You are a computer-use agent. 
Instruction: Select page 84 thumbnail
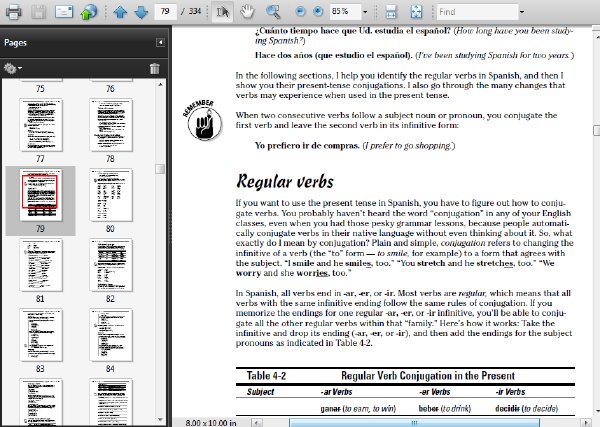coord(111,335)
